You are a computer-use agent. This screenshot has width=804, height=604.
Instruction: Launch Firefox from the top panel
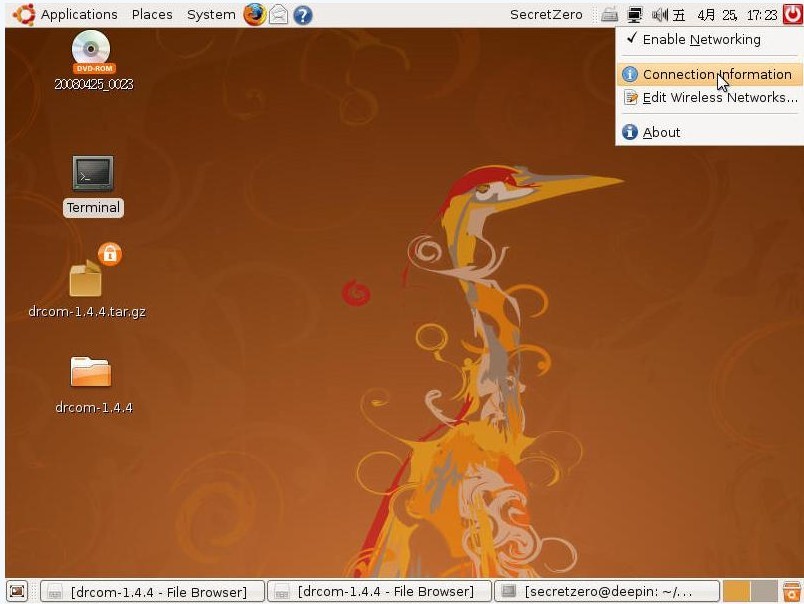(x=254, y=15)
